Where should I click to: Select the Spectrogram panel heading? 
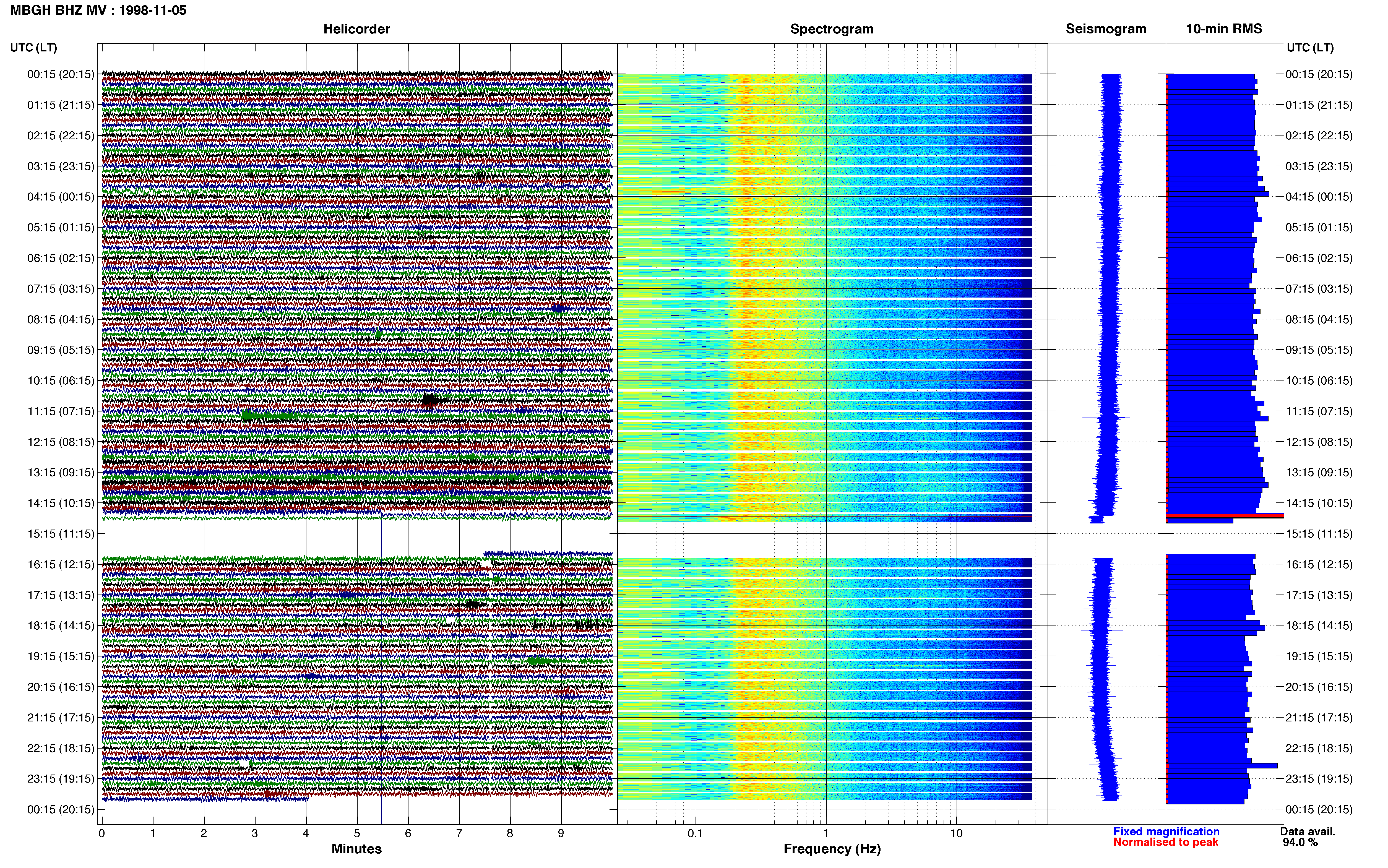(x=832, y=29)
